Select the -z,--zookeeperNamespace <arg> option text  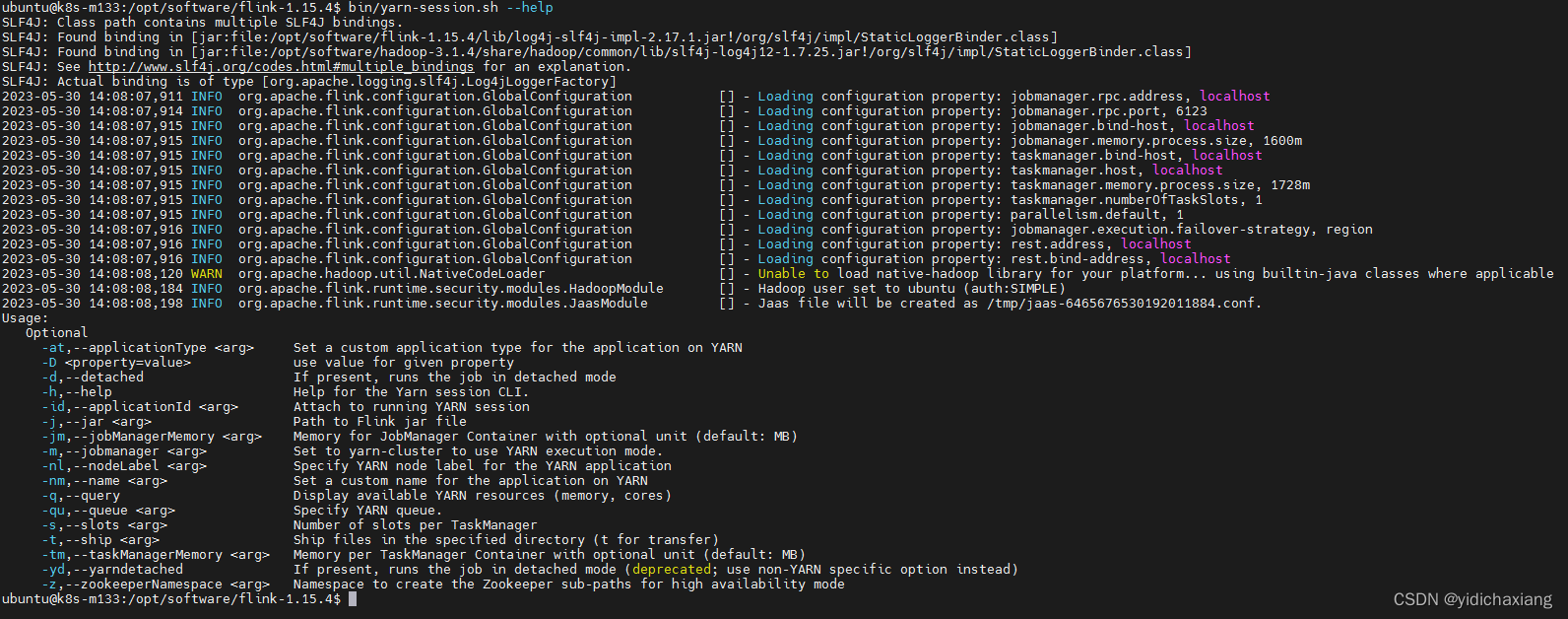point(156,585)
